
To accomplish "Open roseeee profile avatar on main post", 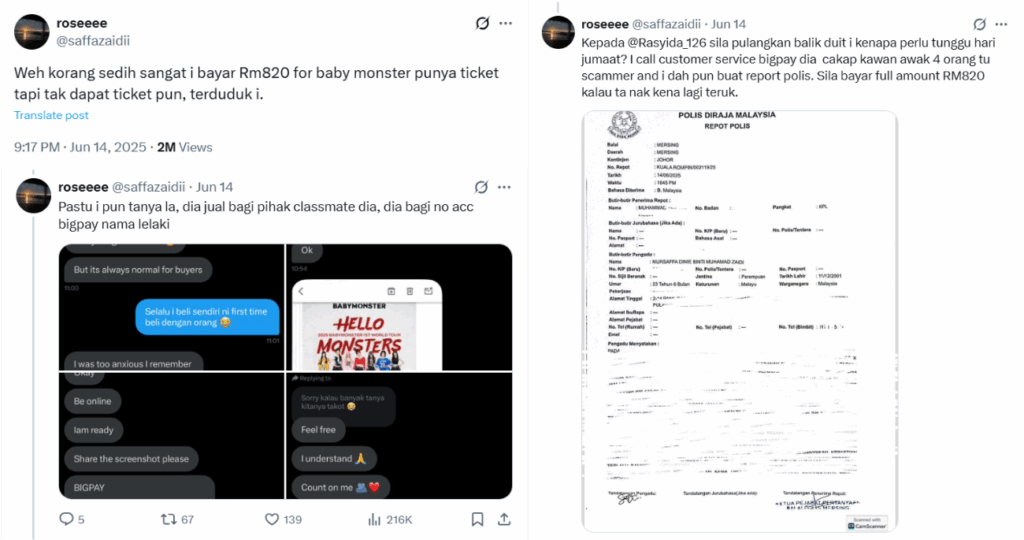I will pos(31,31).
